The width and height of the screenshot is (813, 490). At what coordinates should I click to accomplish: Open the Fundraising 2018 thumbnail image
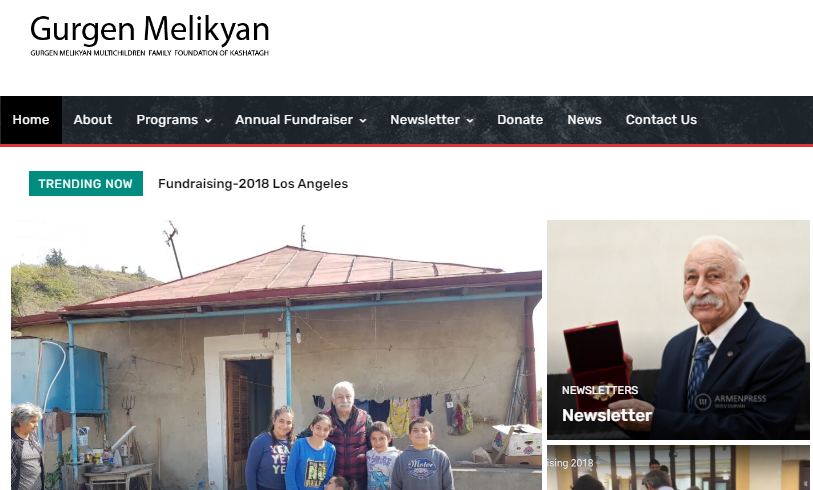click(678, 468)
